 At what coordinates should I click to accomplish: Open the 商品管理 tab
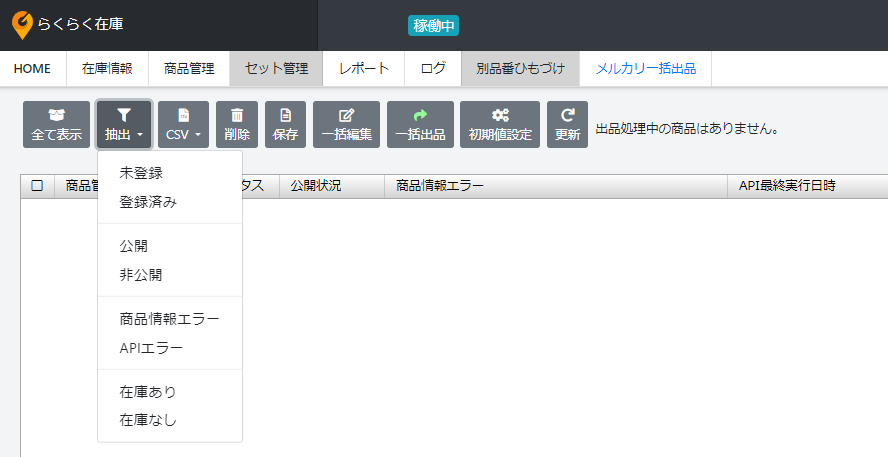coord(189,69)
